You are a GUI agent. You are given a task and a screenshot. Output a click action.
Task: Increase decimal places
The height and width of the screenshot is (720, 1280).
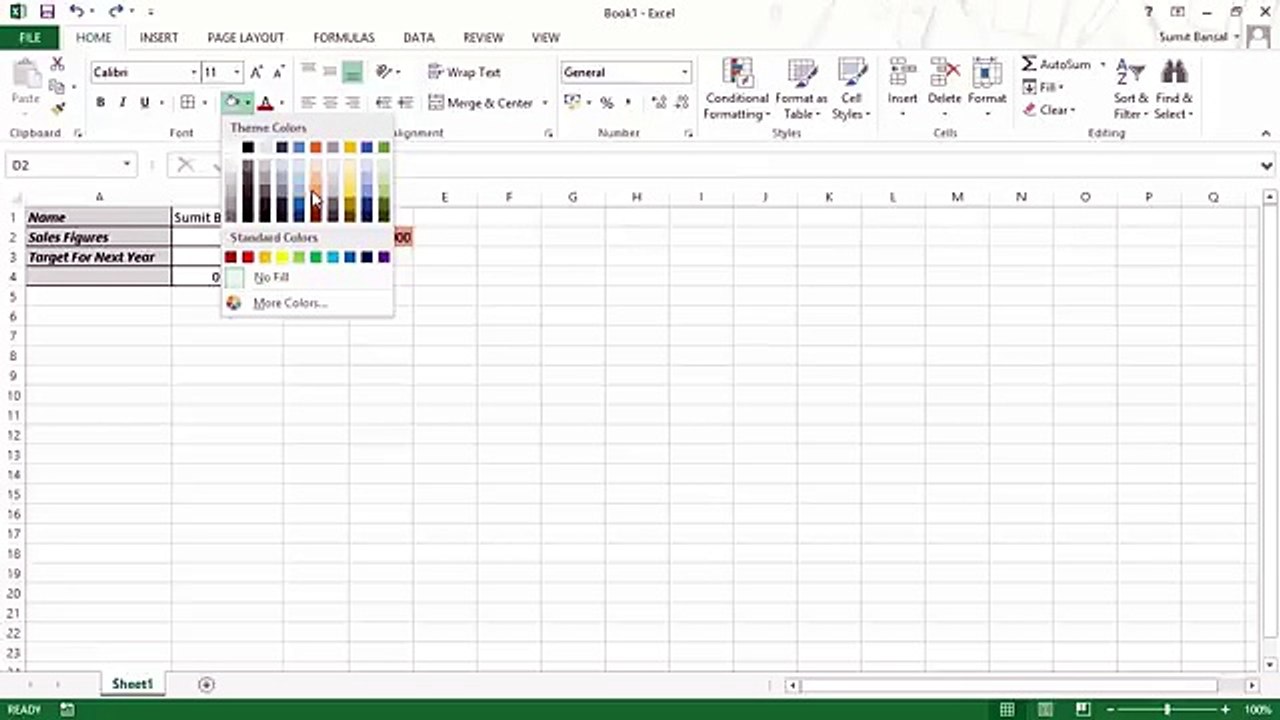coord(659,102)
